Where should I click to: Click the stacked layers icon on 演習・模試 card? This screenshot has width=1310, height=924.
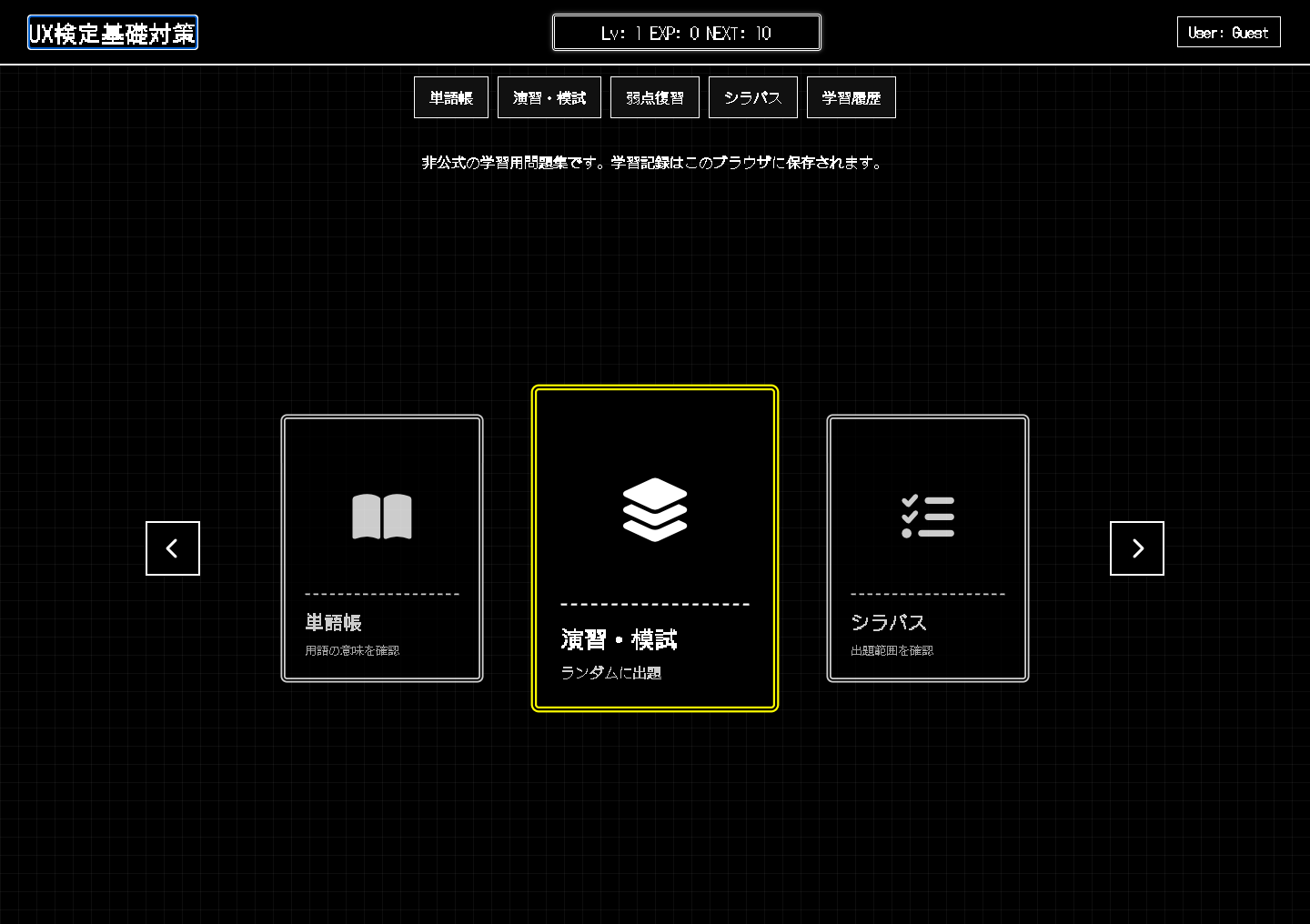click(655, 509)
